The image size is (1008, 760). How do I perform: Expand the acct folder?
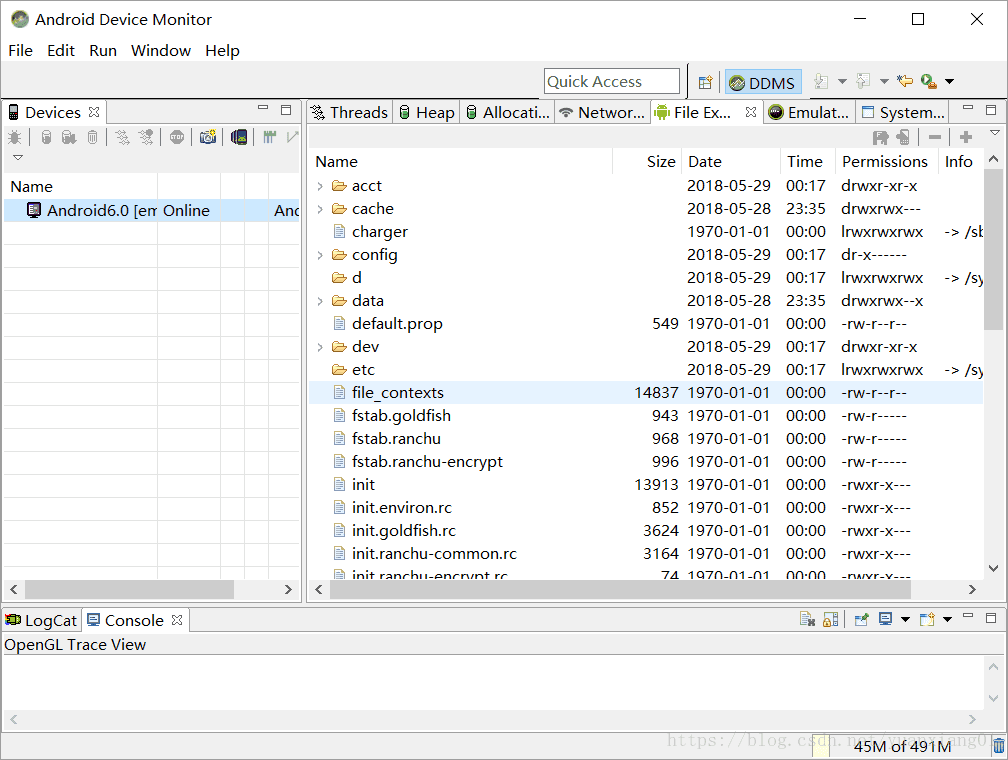(x=320, y=186)
